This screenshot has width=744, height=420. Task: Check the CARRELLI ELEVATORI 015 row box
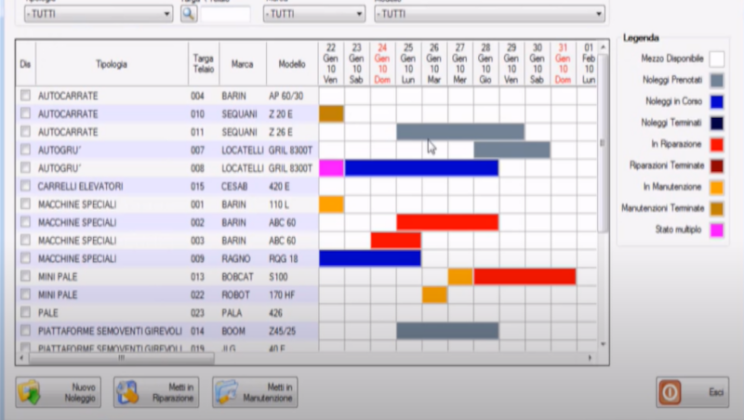(26, 186)
